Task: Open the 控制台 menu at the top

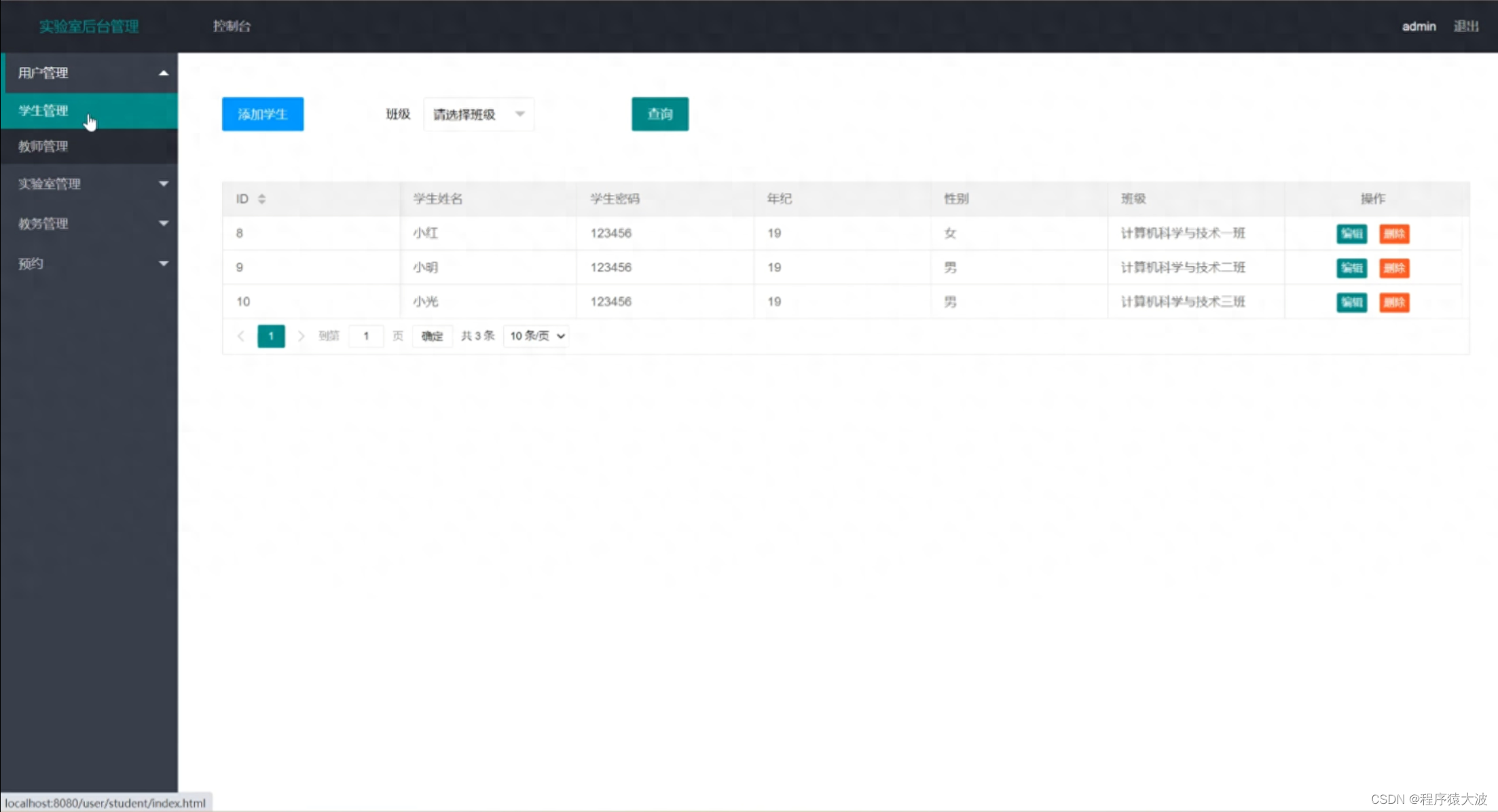Action: pyautogui.click(x=231, y=26)
